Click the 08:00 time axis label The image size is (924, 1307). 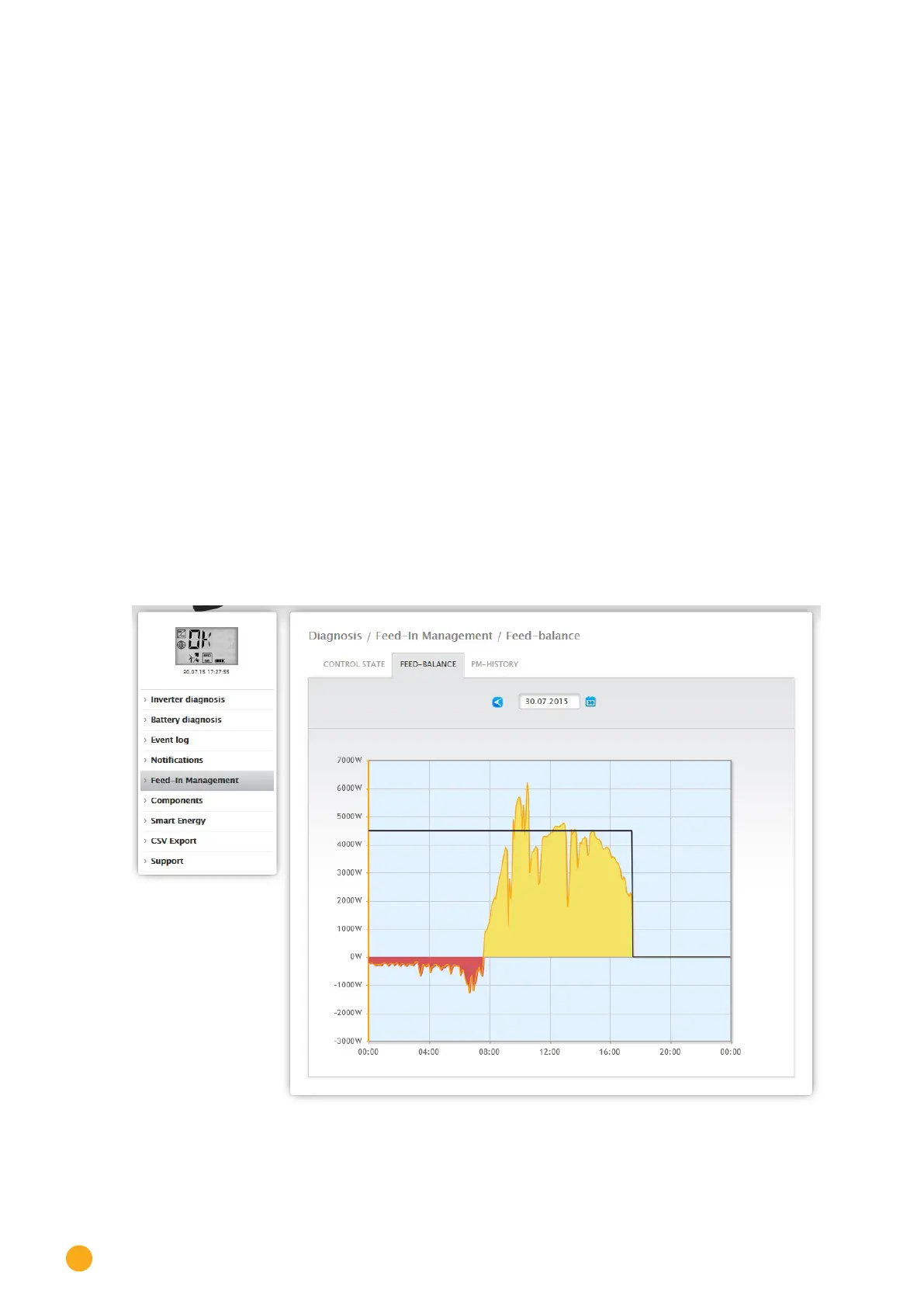point(489,1052)
